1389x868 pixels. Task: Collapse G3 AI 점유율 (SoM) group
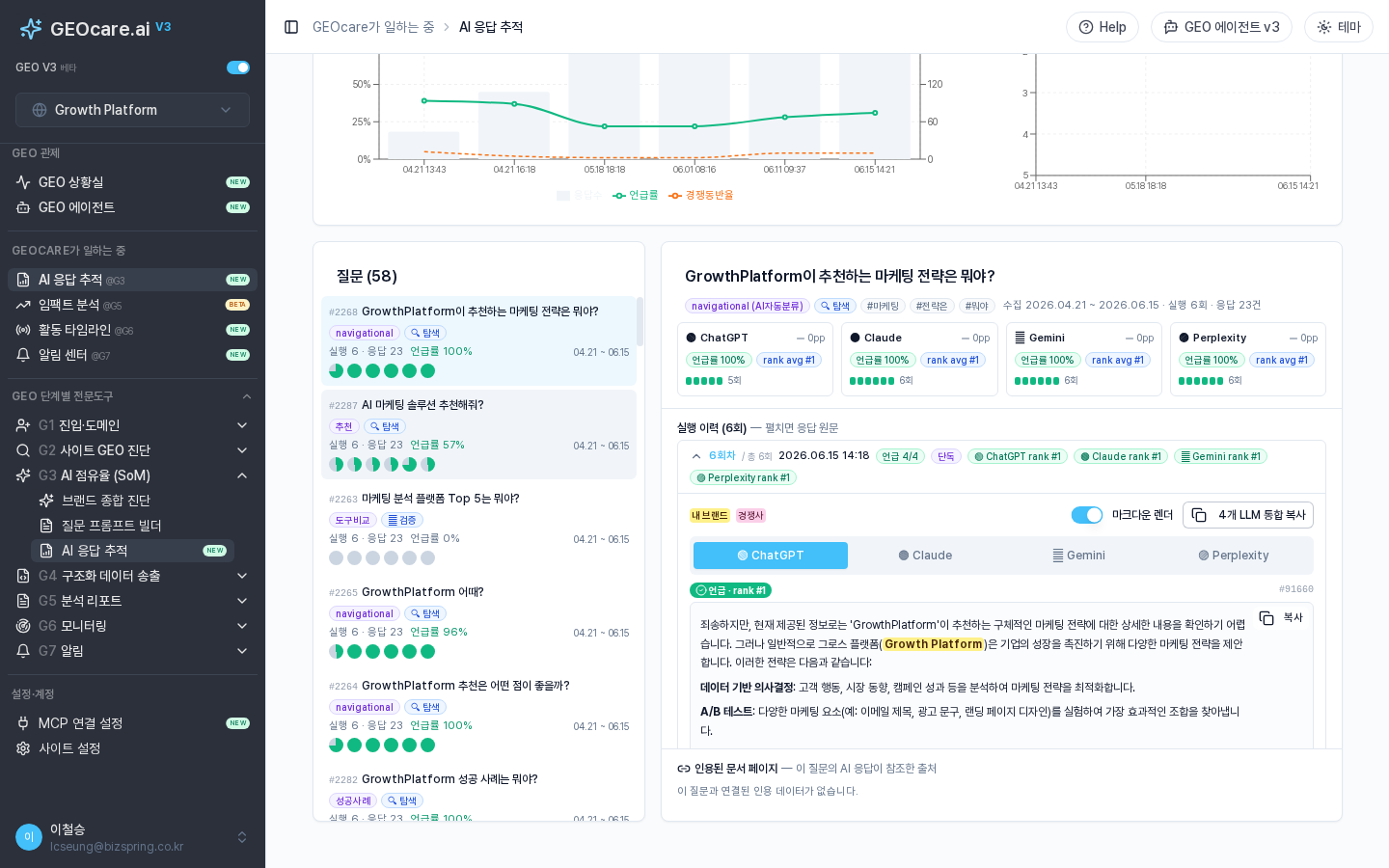coord(132,475)
